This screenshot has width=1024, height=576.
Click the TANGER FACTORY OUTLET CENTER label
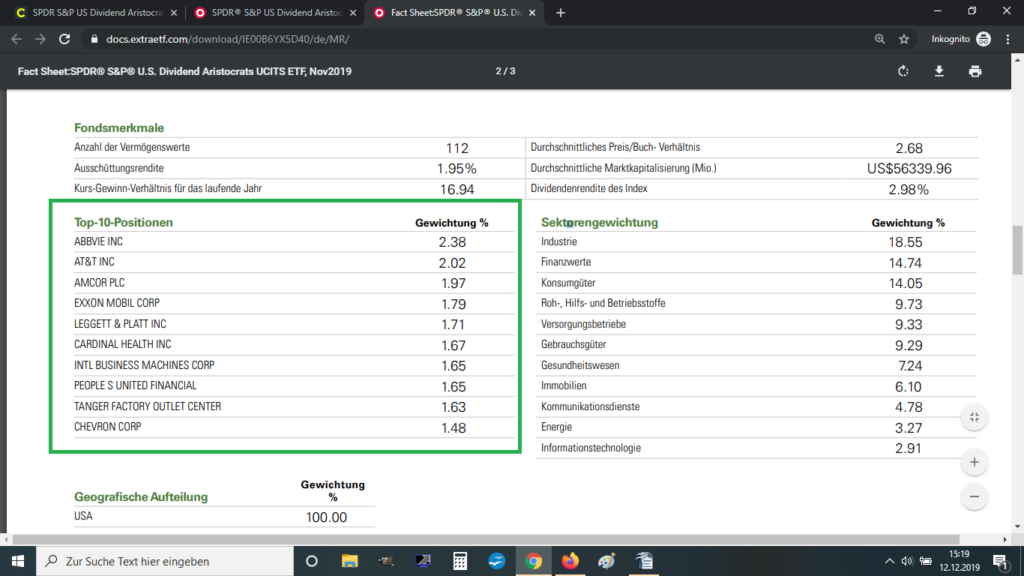[x=148, y=406]
